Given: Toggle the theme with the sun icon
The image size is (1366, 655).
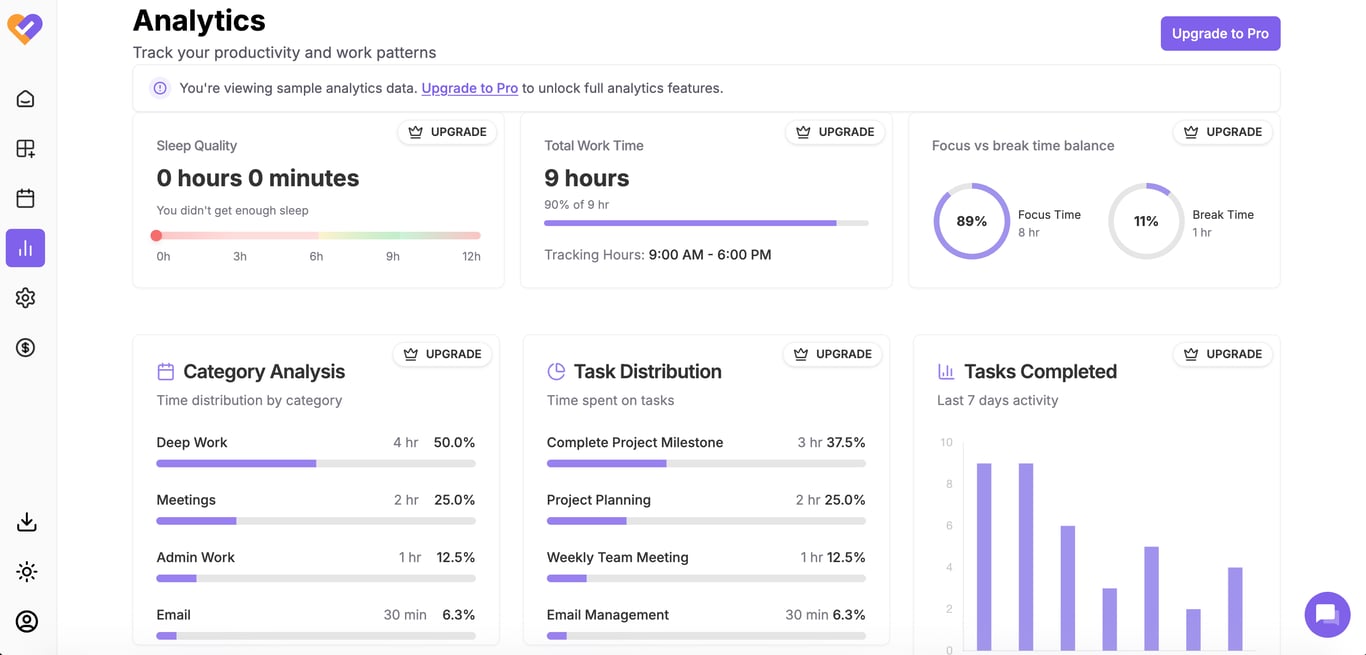Looking at the screenshot, I should click(26, 571).
